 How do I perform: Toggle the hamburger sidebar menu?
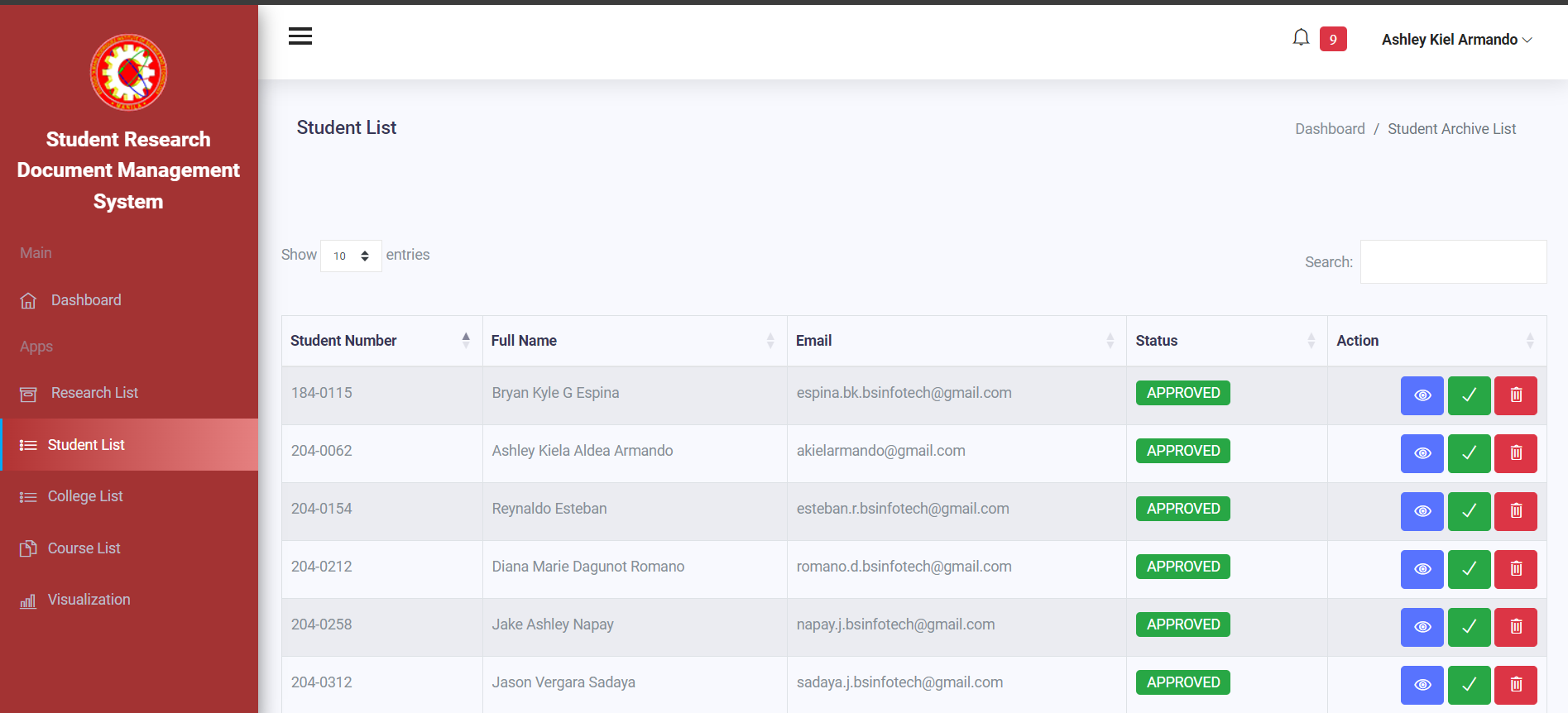[300, 36]
